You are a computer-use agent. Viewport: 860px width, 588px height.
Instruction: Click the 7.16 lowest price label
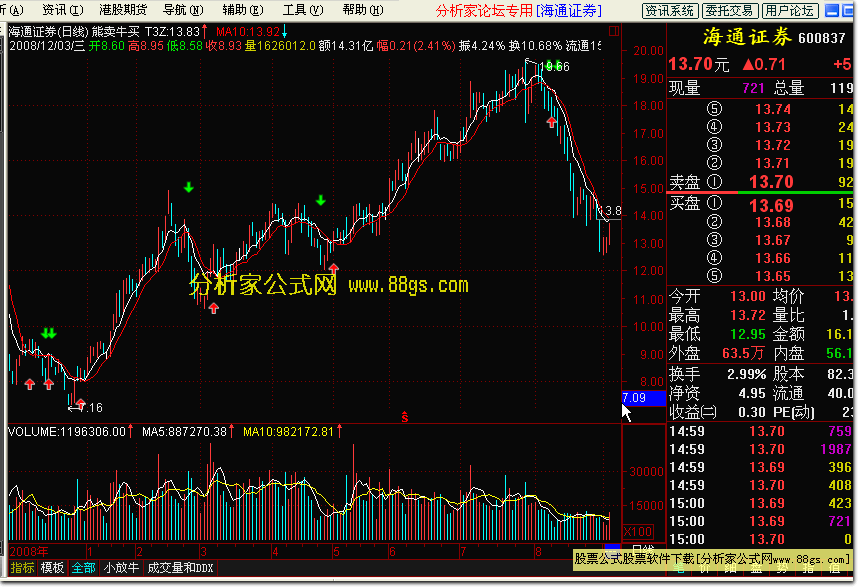(91, 408)
